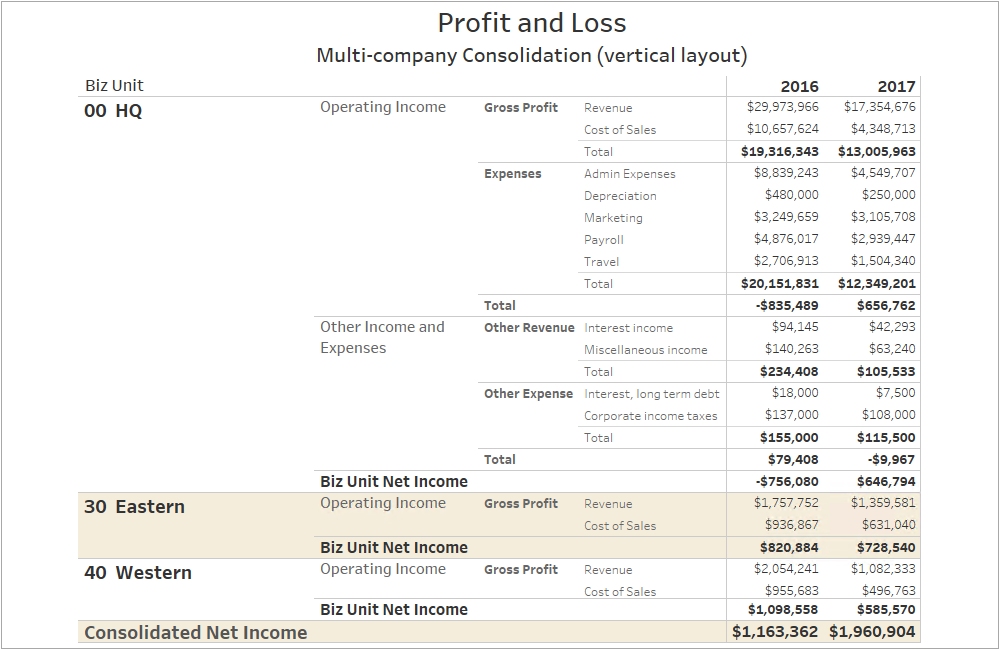
Task: Click Depreciation 2017 value $250,000
Action: pos(888,195)
